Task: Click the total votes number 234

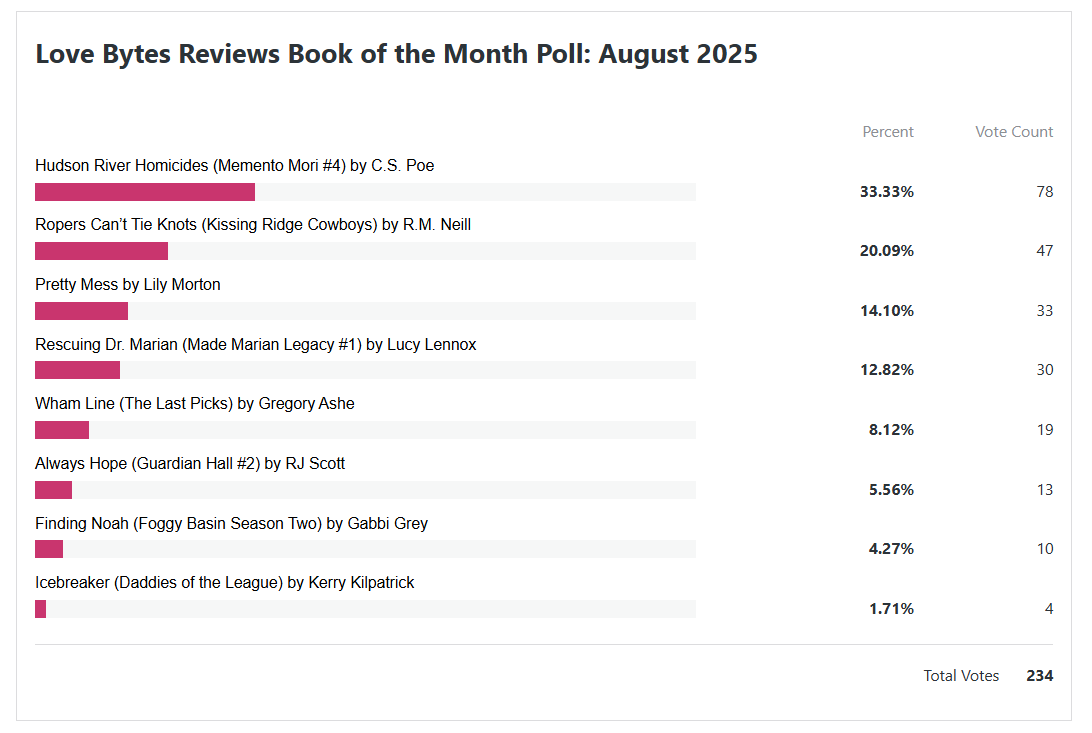Action: click(1039, 676)
